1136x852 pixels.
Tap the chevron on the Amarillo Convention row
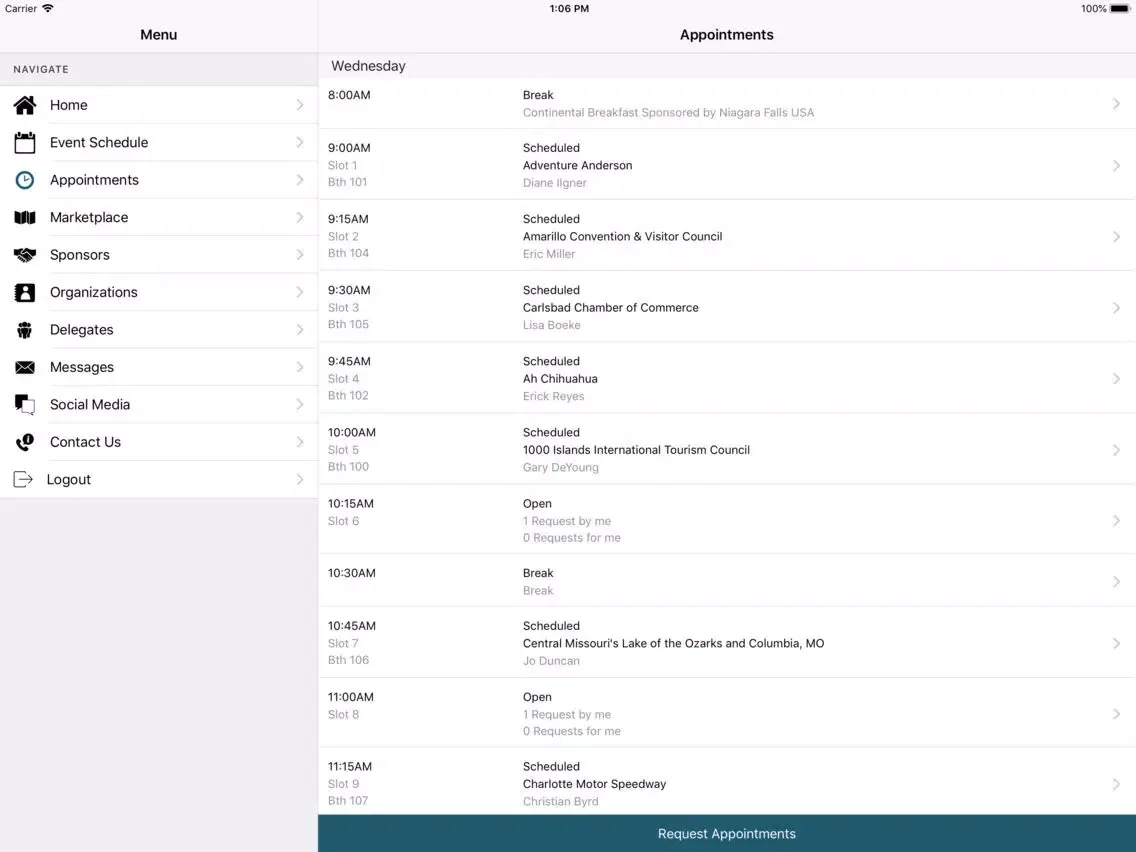[1116, 236]
